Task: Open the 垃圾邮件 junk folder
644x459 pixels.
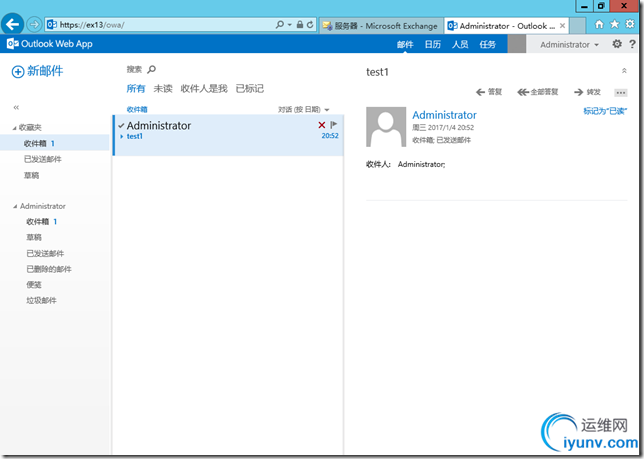Action: (41, 301)
